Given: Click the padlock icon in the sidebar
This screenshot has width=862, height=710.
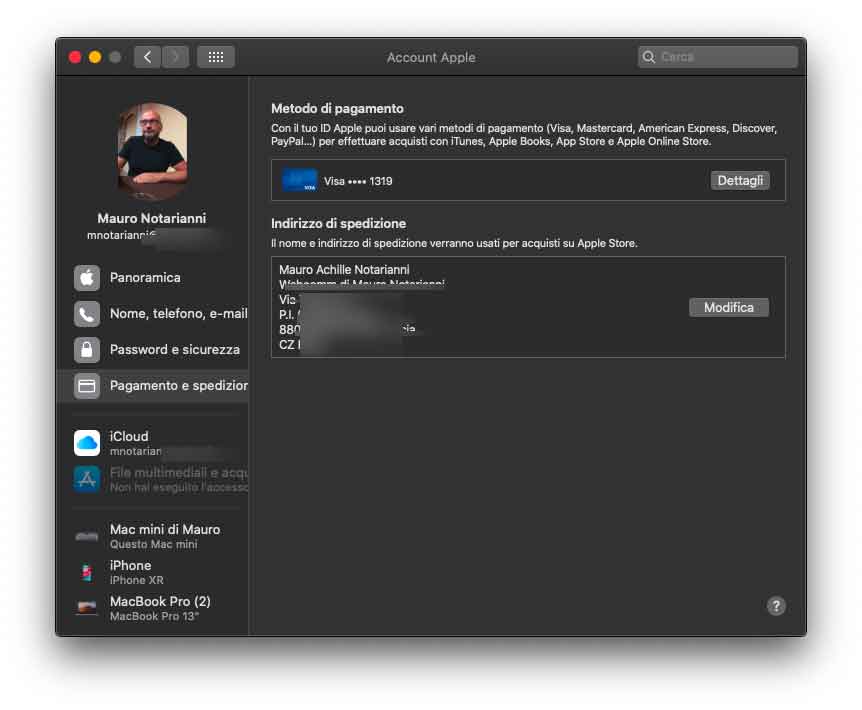Looking at the screenshot, I should [87, 350].
